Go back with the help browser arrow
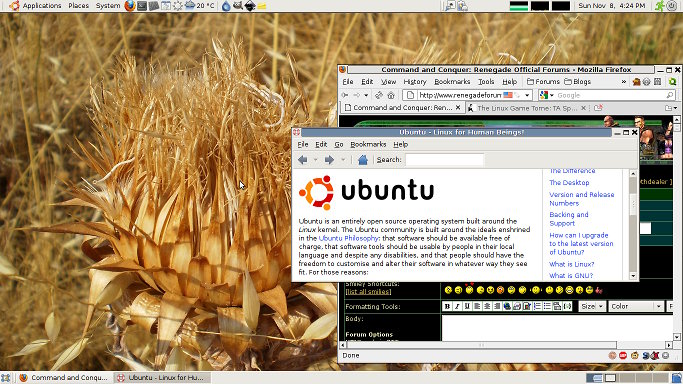 [303, 160]
